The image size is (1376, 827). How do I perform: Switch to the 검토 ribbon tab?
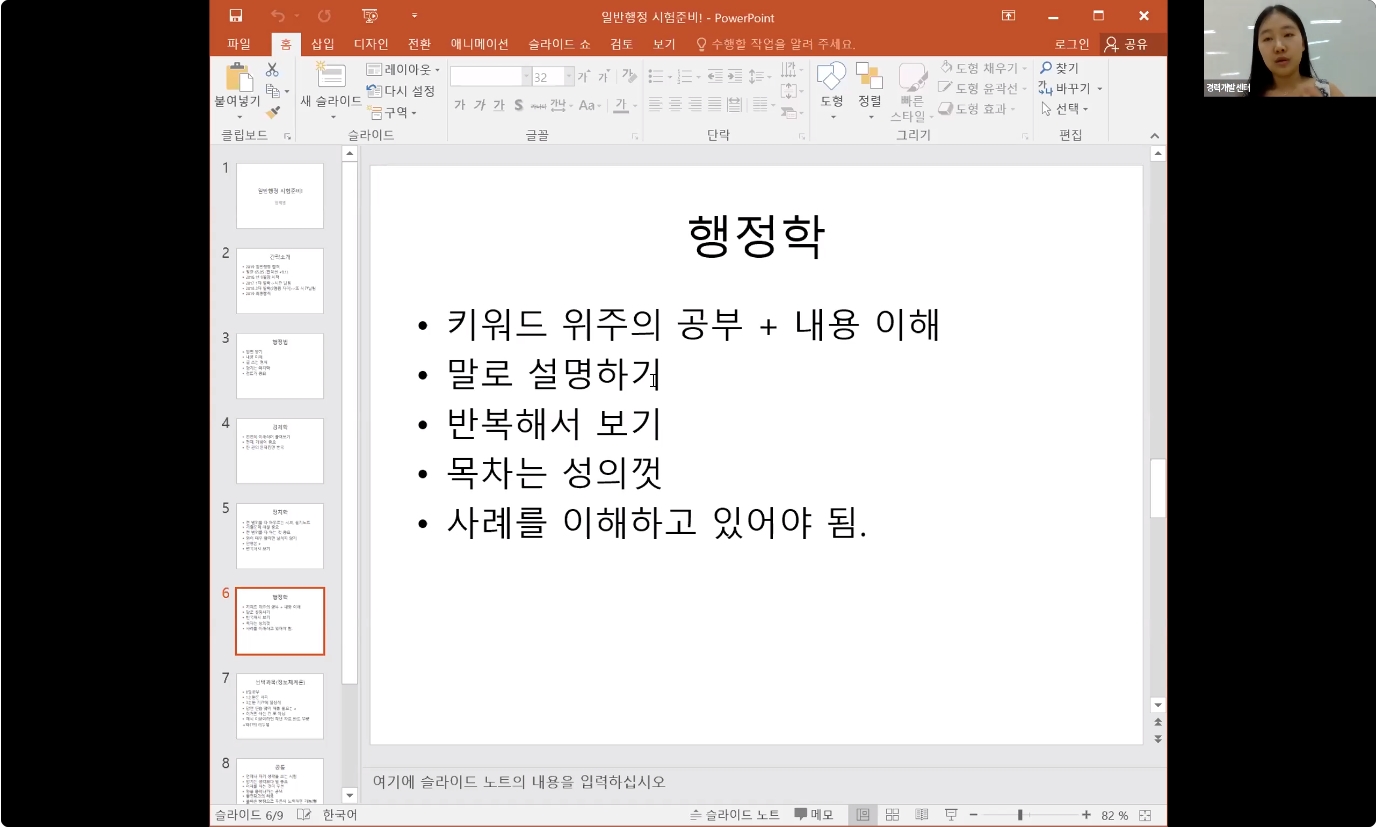tap(622, 44)
